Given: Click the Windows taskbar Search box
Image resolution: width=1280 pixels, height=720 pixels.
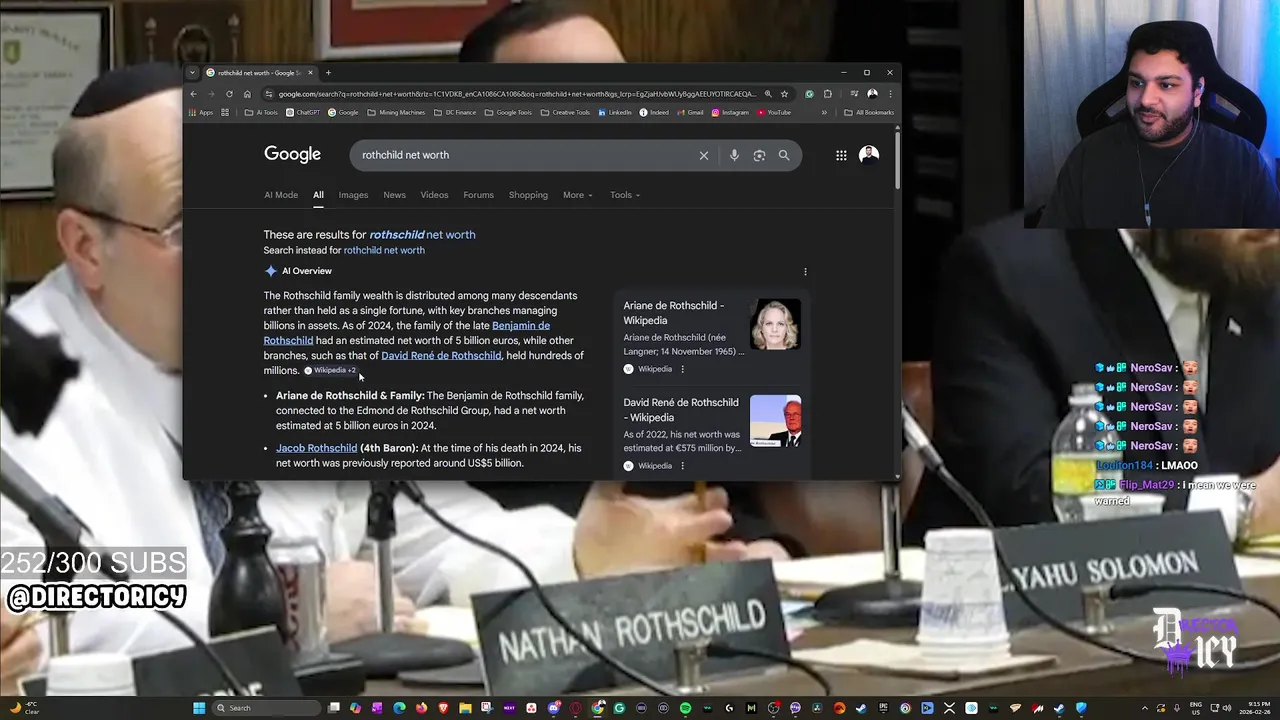Looking at the screenshot, I should [x=264, y=708].
